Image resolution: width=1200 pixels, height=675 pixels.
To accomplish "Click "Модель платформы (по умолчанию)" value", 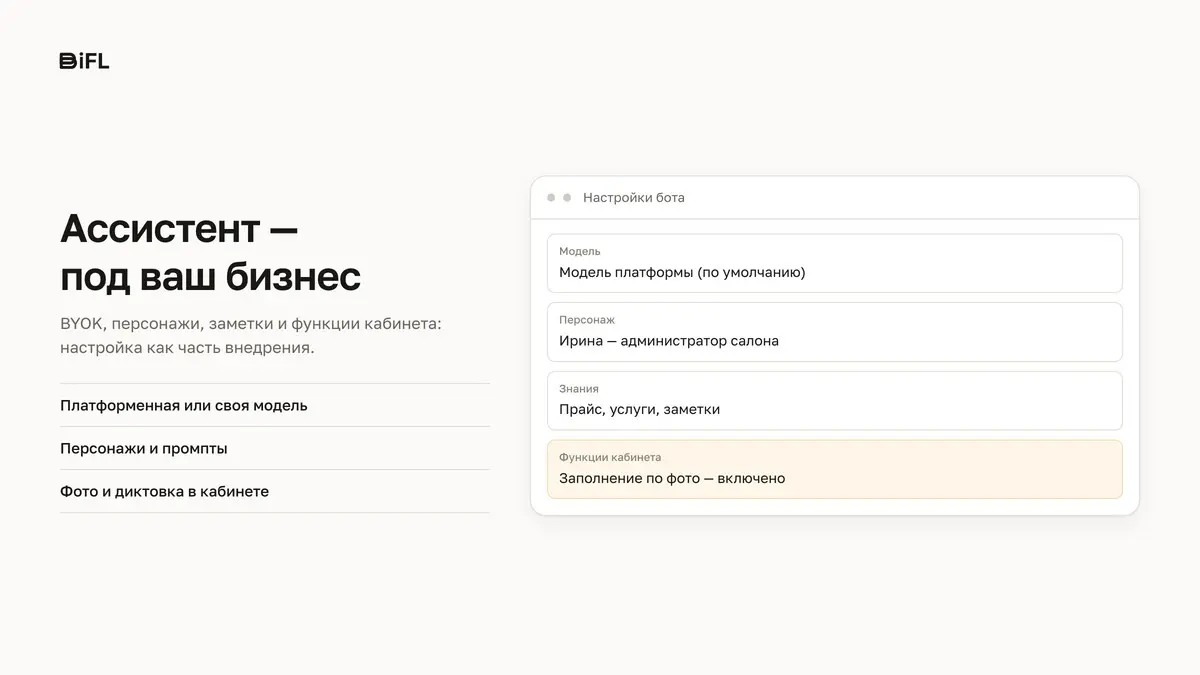I will click(x=682, y=272).
